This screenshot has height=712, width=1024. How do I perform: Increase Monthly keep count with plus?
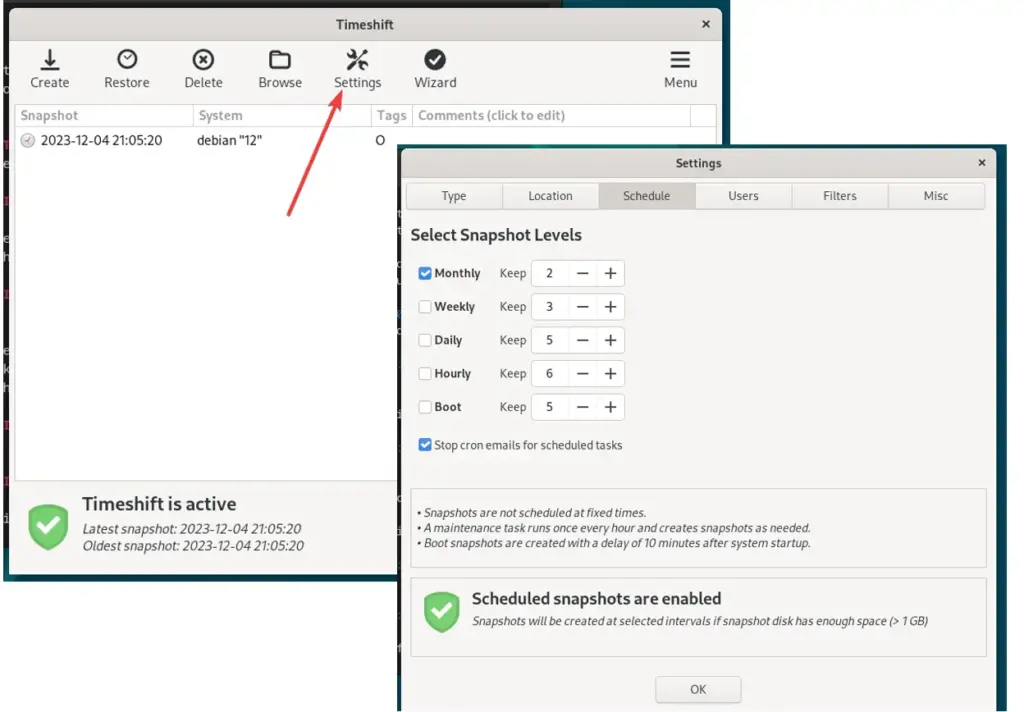(611, 273)
